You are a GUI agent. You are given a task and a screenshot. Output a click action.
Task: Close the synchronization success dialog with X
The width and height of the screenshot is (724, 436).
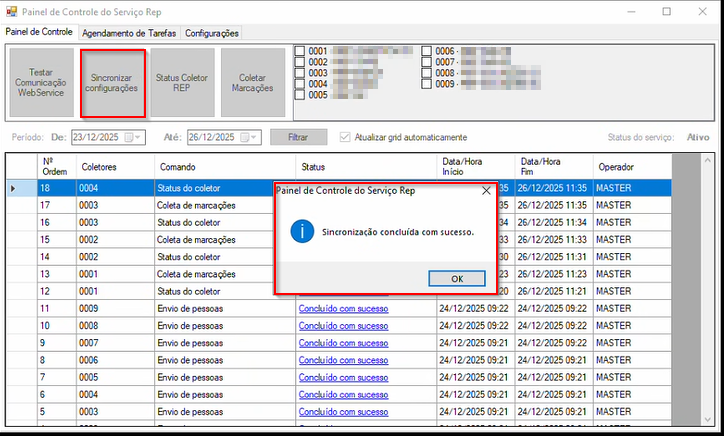click(x=486, y=190)
